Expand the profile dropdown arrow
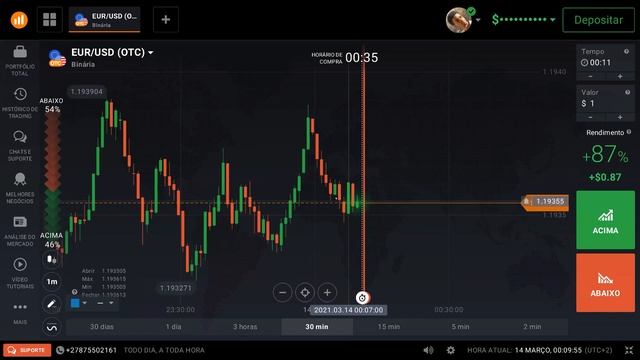 point(478,20)
